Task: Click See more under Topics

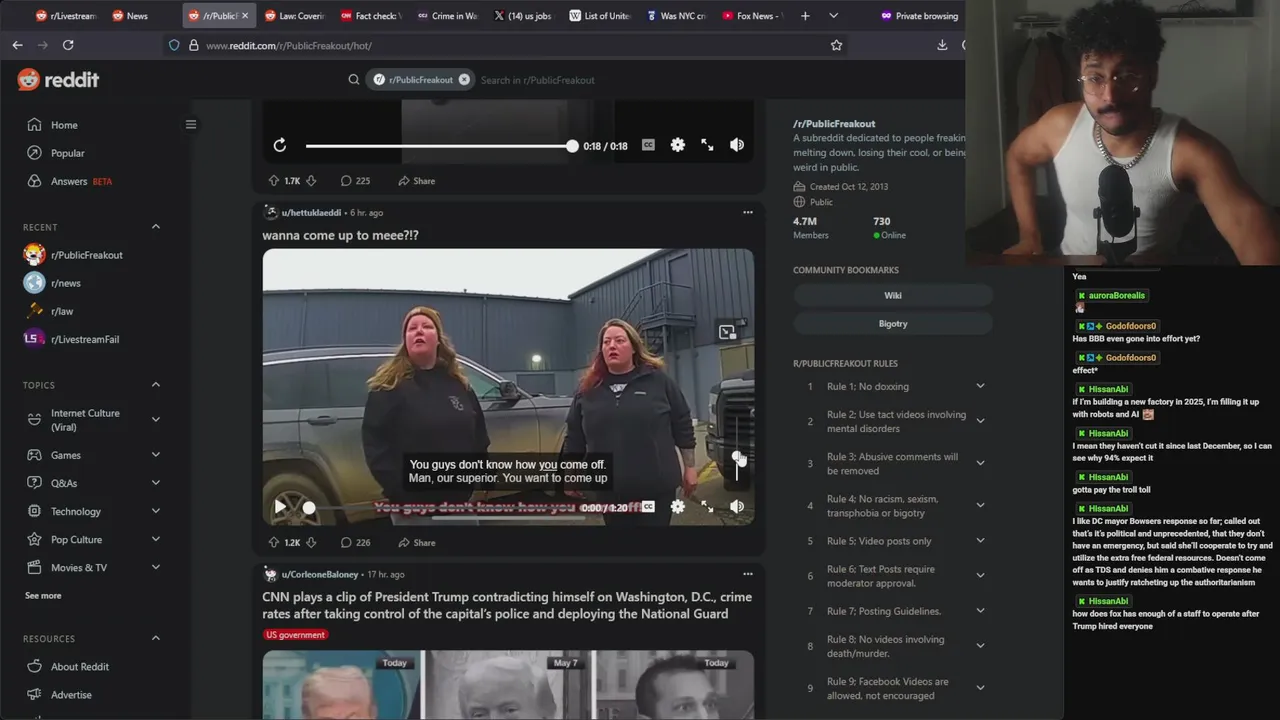Action: 43,595
